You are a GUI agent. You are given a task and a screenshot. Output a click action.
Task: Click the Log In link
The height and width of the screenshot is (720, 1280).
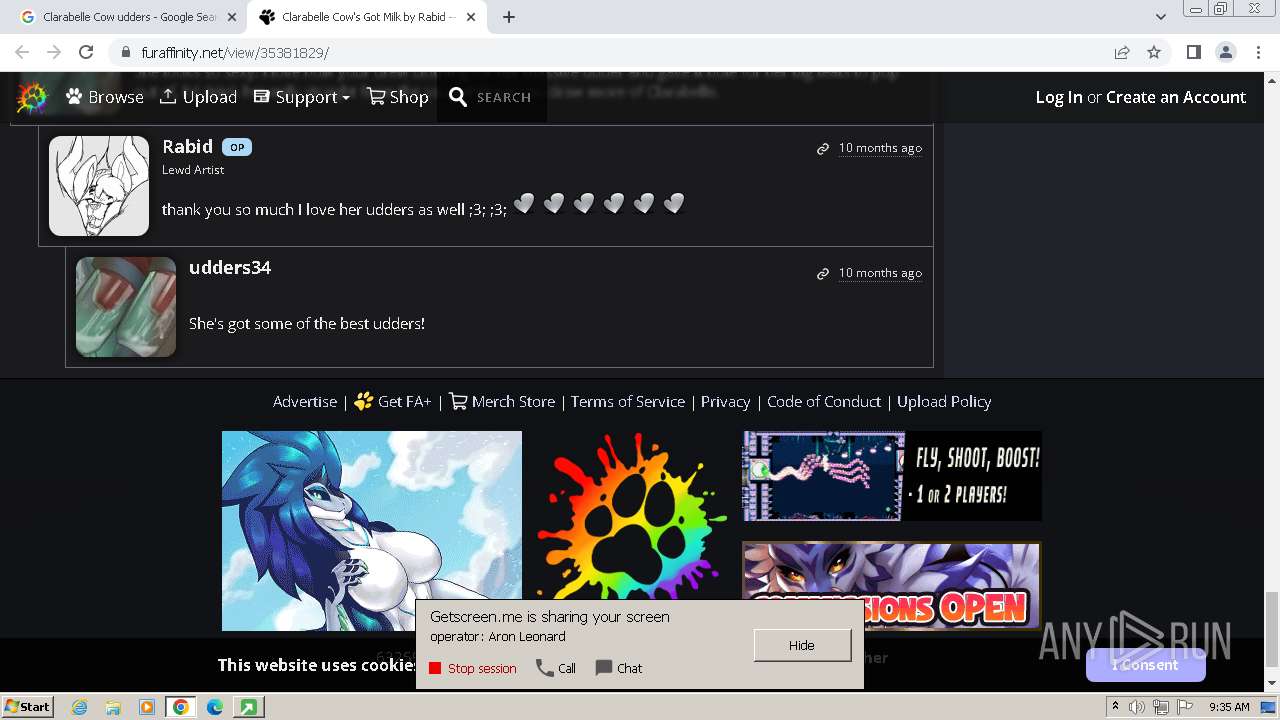pos(1059,97)
